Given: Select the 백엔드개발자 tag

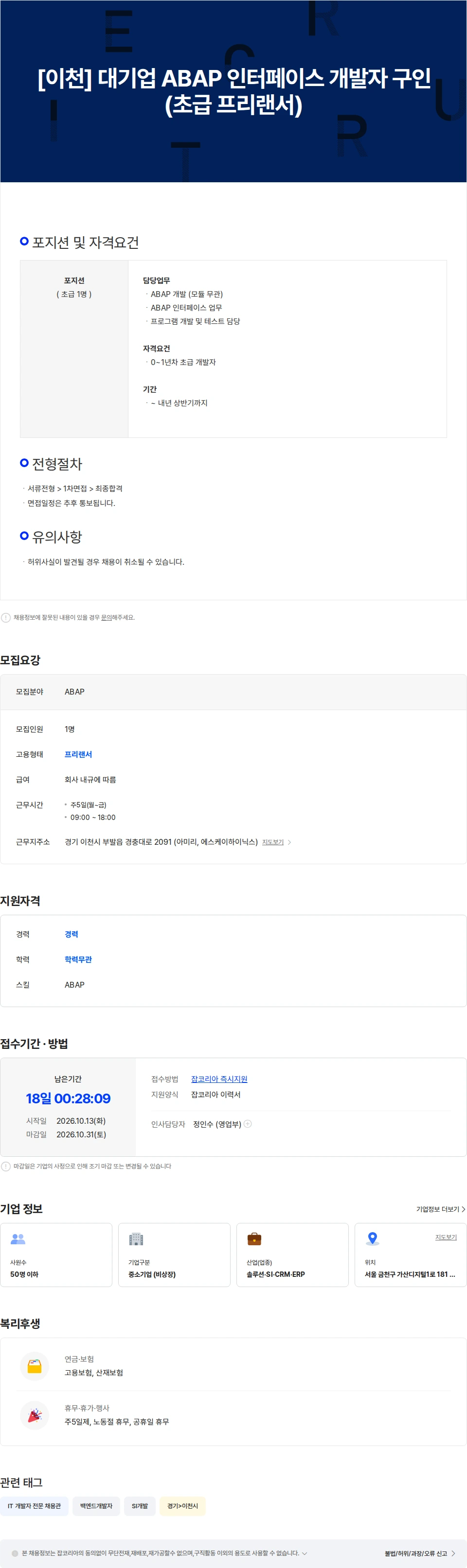Looking at the screenshot, I should tap(96, 1505).
